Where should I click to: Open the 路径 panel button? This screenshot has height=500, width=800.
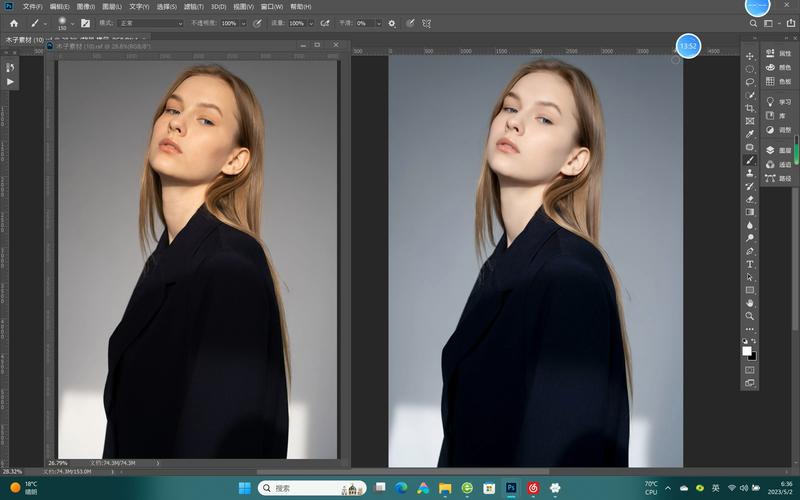(x=778, y=178)
